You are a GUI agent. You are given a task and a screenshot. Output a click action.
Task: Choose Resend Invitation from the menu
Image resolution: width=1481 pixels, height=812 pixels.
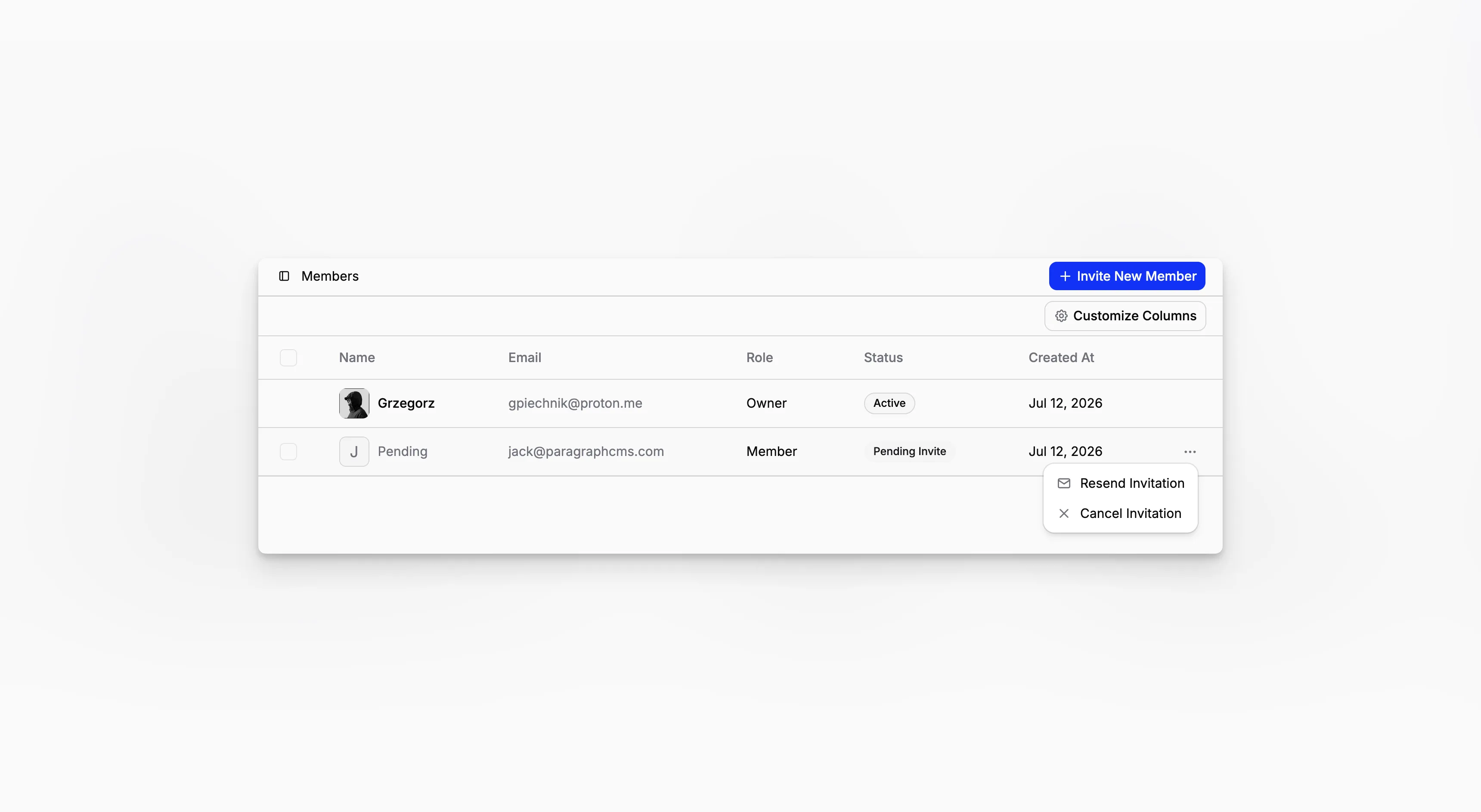1121,483
